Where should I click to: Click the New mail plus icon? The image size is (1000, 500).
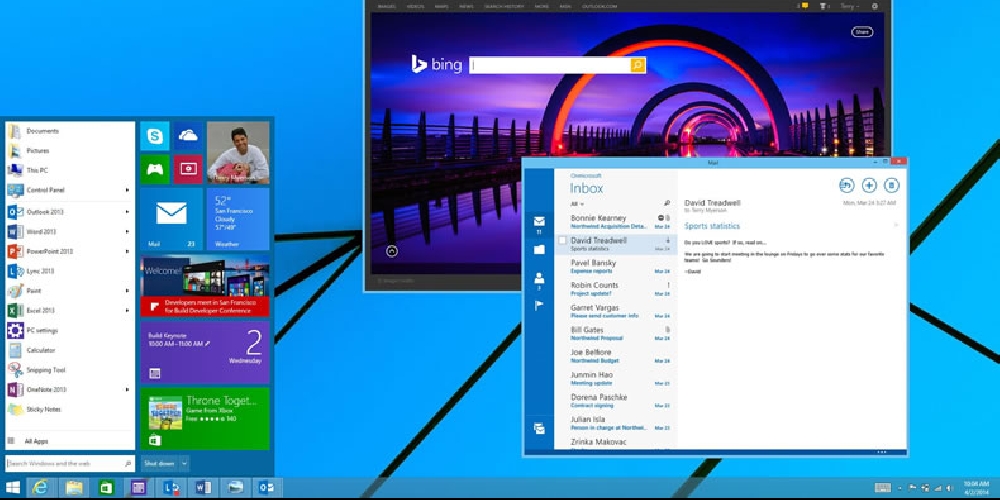[869, 185]
